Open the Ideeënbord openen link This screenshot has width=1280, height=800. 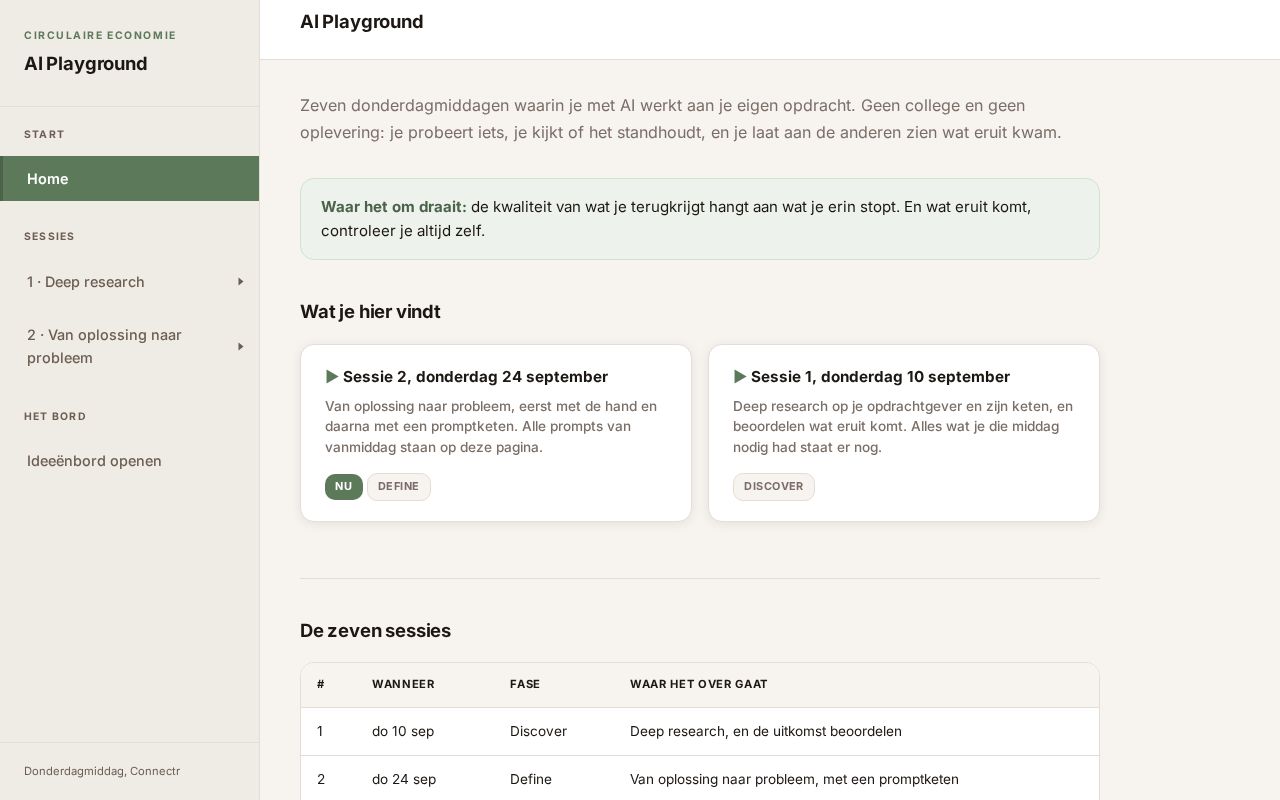click(x=94, y=461)
